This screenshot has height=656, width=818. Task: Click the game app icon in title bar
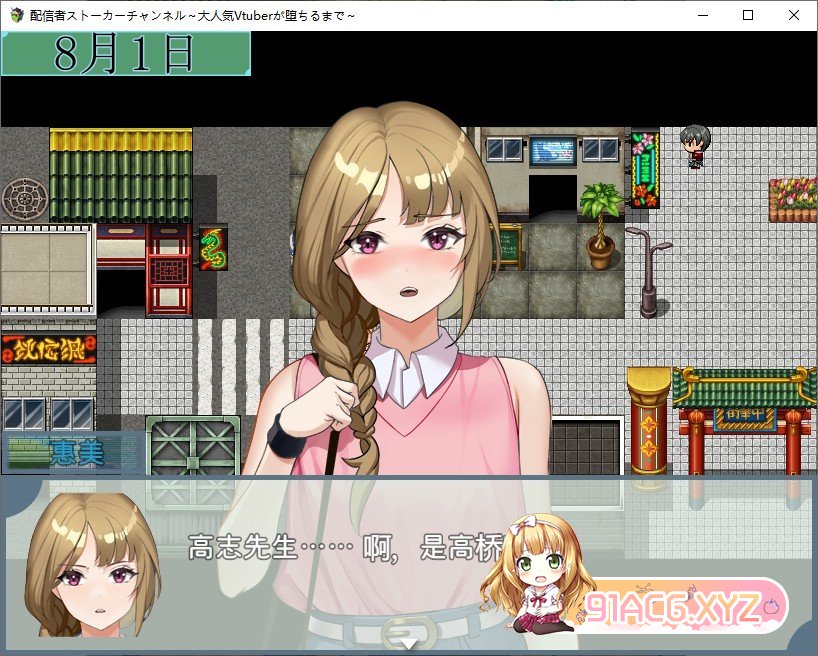coord(15,15)
